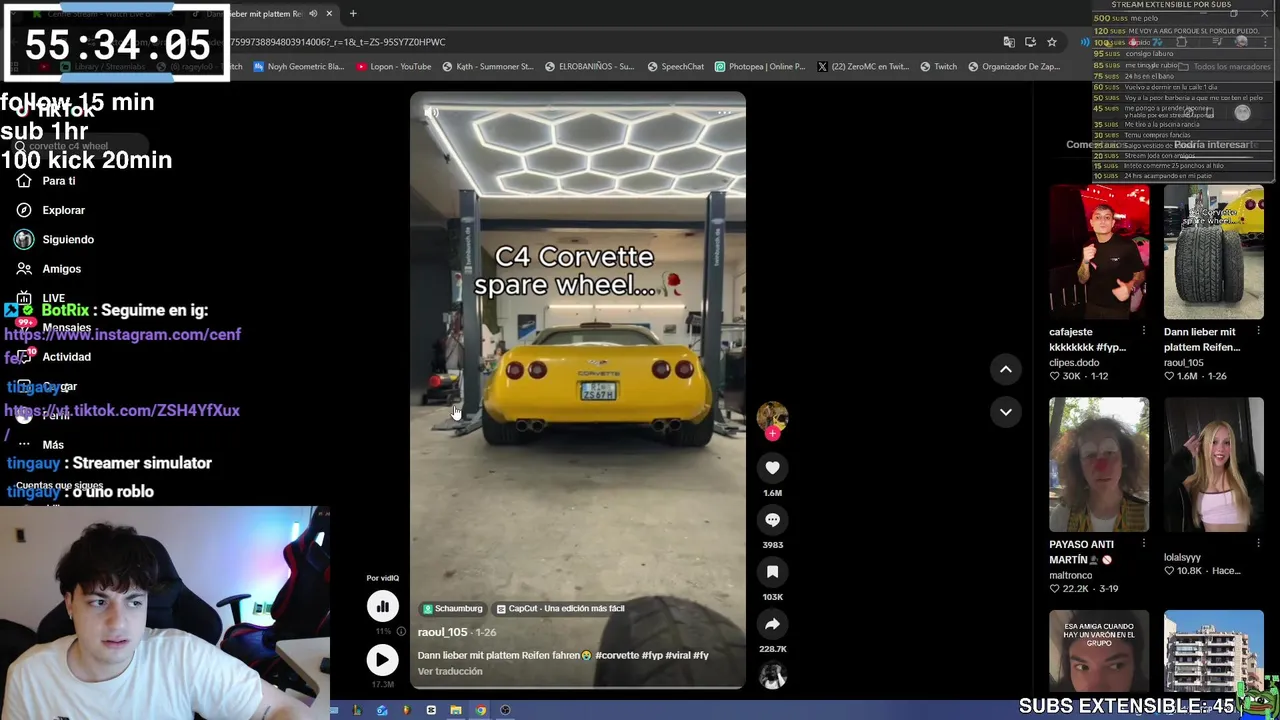Viewport: 1280px width, 720px height.
Task: Install the app from the address bar icon
Action: 1031,42
